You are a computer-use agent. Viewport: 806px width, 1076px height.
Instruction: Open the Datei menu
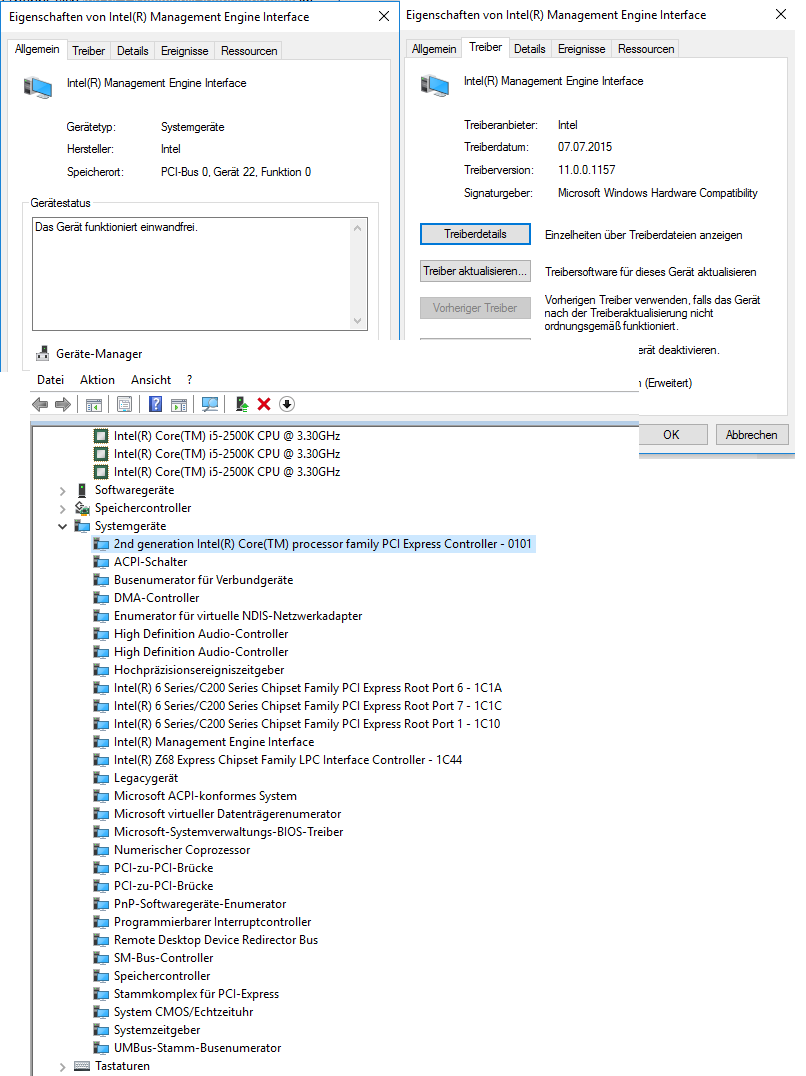50,379
